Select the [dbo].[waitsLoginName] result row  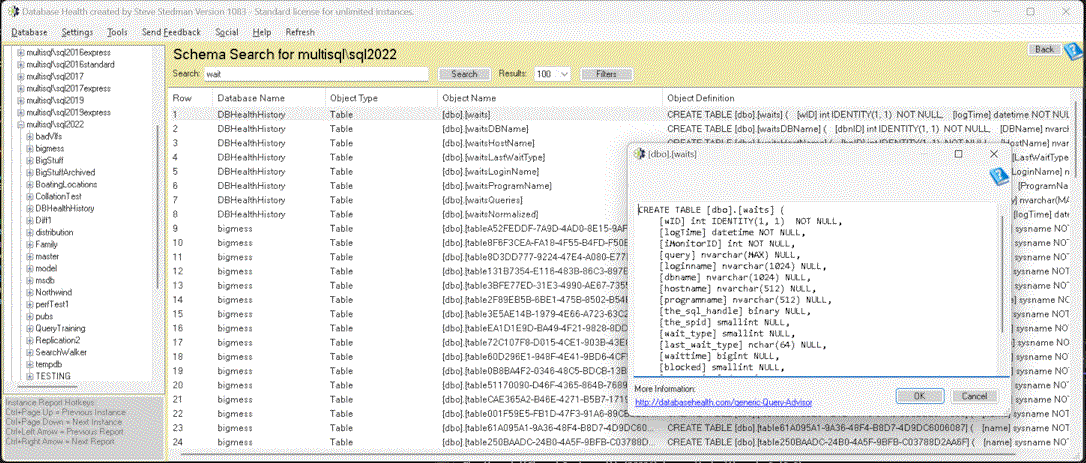pos(398,171)
